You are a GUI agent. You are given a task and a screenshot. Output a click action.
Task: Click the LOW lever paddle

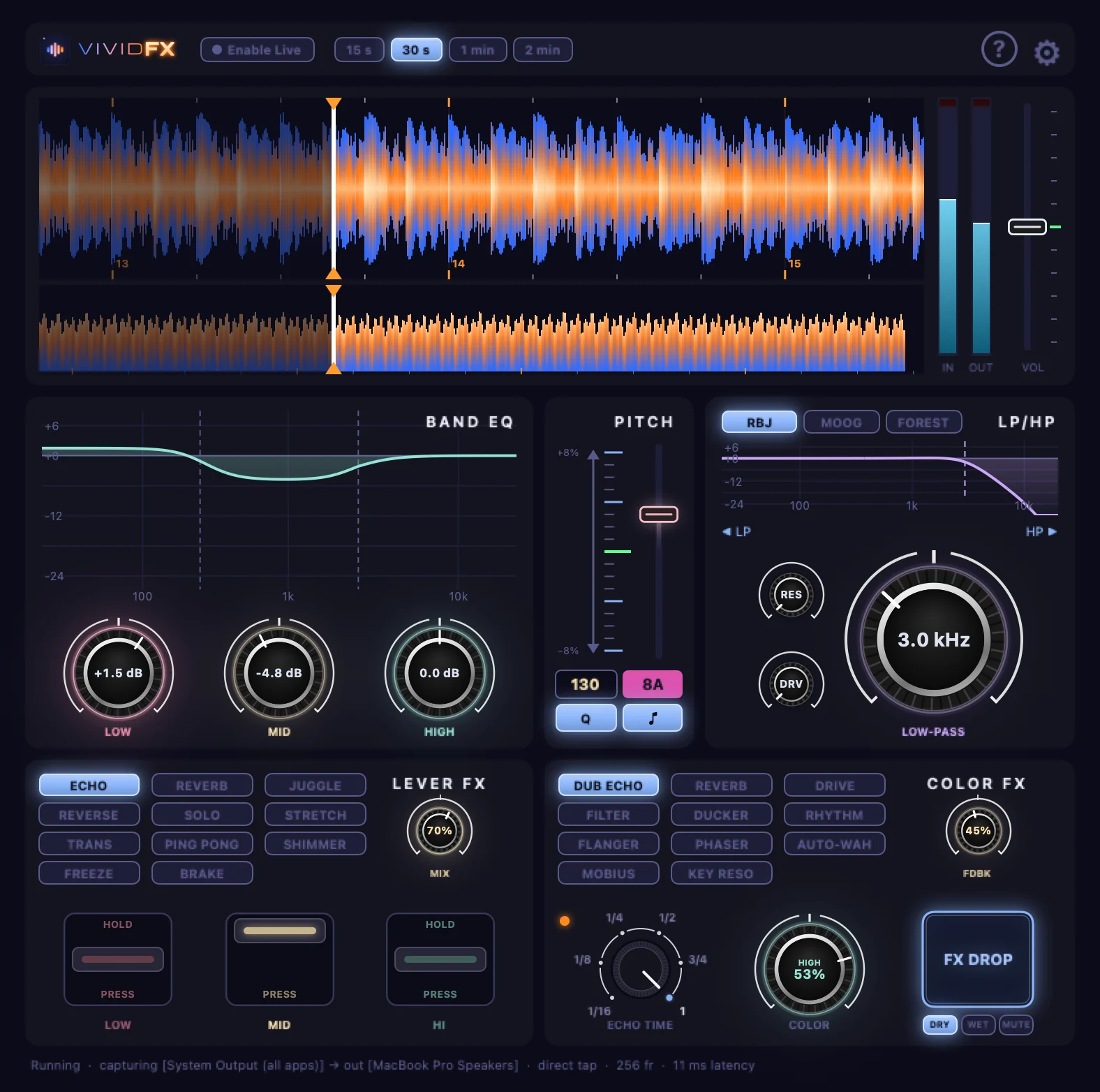pos(118,959)
